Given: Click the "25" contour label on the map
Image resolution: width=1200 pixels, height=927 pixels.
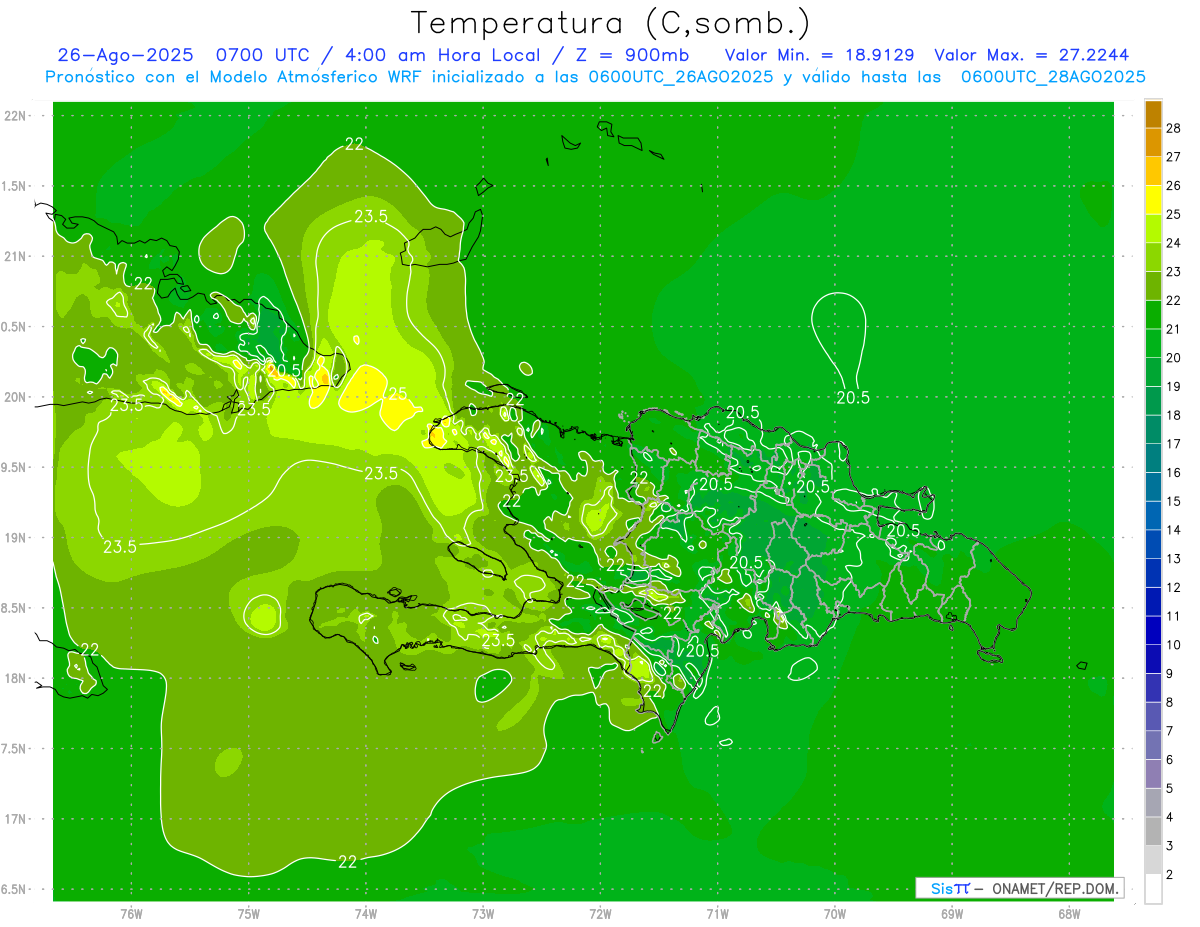Looking at the screenshot, I should click(x=397, y=394).
